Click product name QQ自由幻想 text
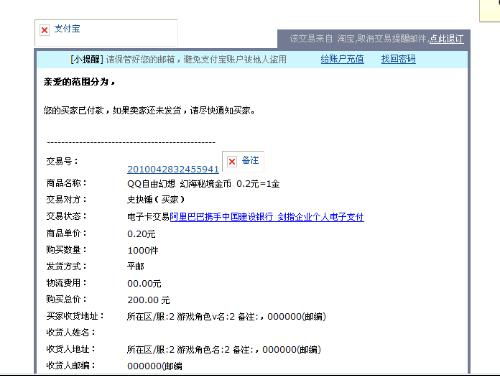500x376 pixels. [203, 184]
